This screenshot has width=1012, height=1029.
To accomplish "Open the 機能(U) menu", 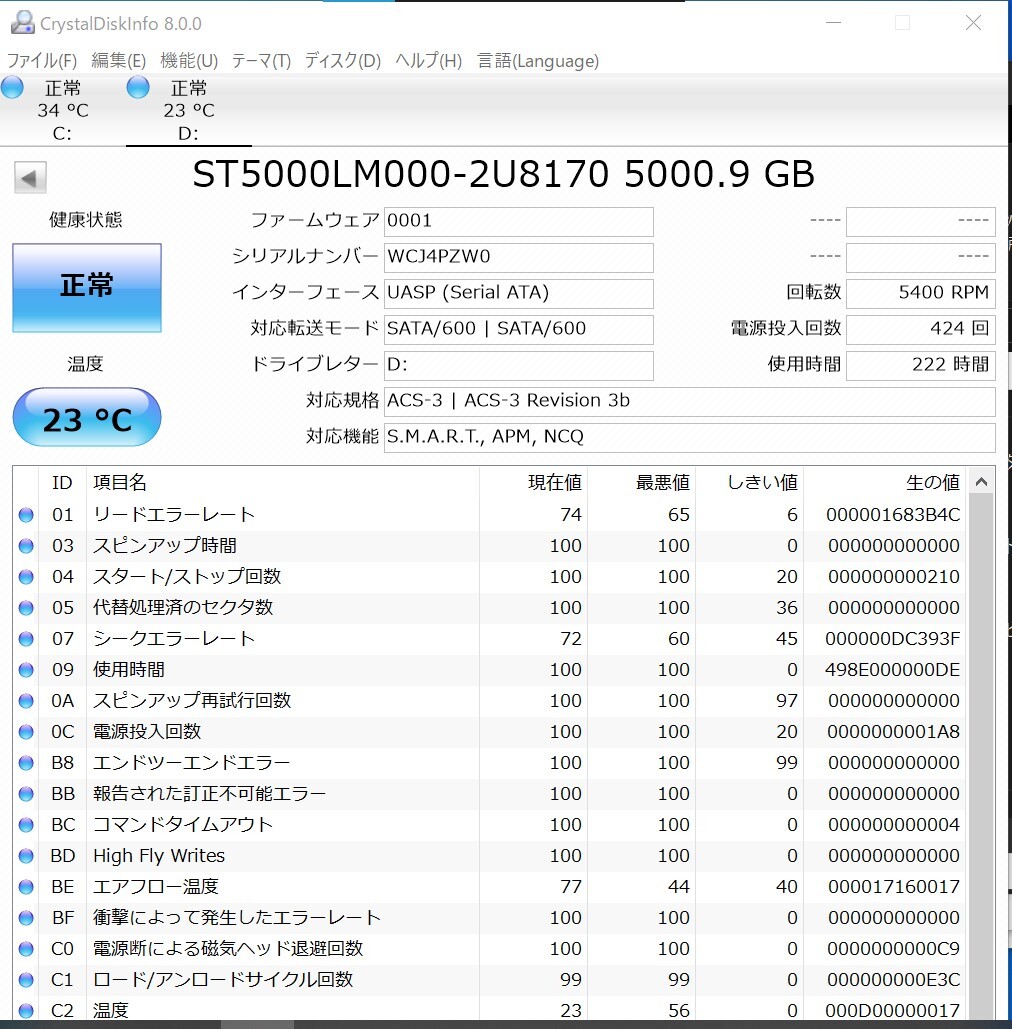I will (x=189, y=61).
